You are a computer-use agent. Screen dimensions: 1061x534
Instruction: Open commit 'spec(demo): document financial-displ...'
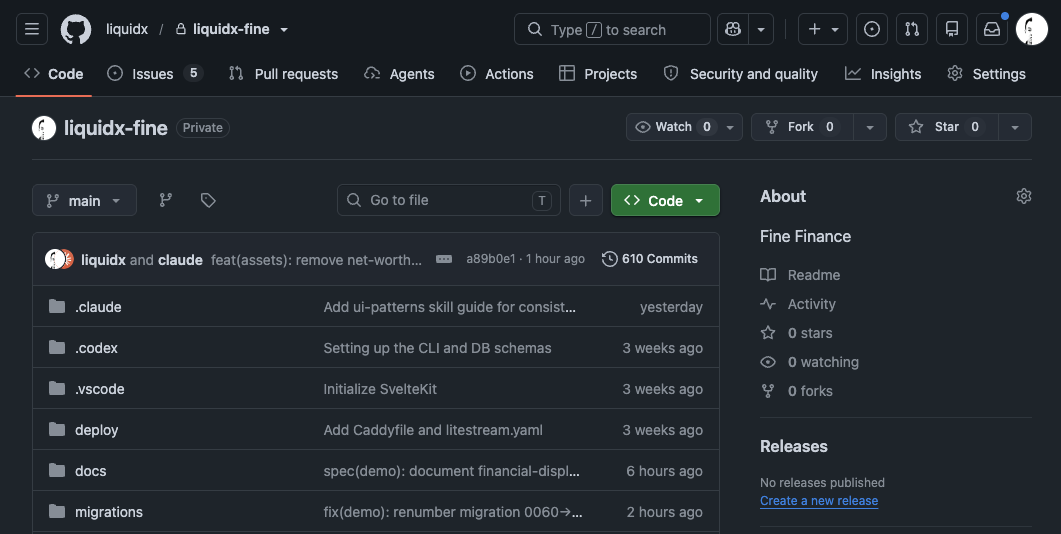[x=451, y=471]
